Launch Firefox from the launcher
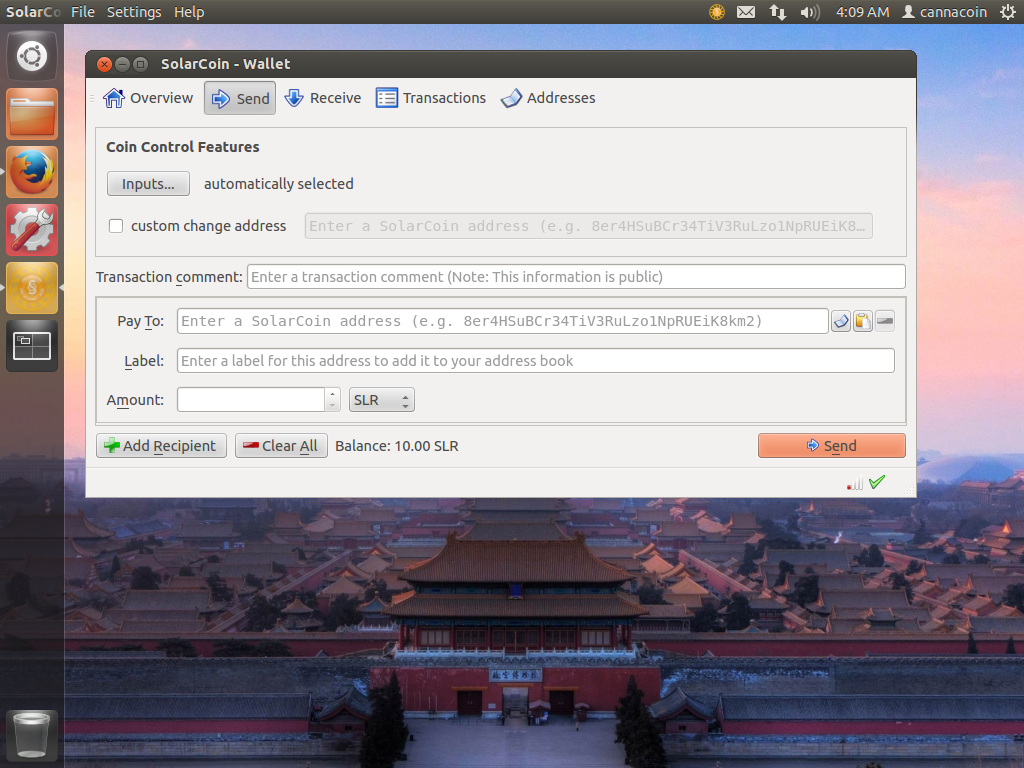The height and width of the screenshot is (768, 1024). [x=32, y=172]
